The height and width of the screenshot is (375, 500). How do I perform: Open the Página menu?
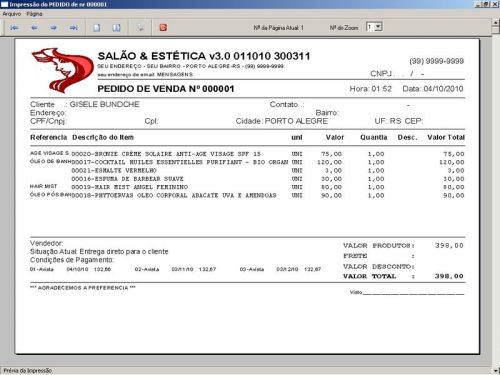click(x=34, y=14)
